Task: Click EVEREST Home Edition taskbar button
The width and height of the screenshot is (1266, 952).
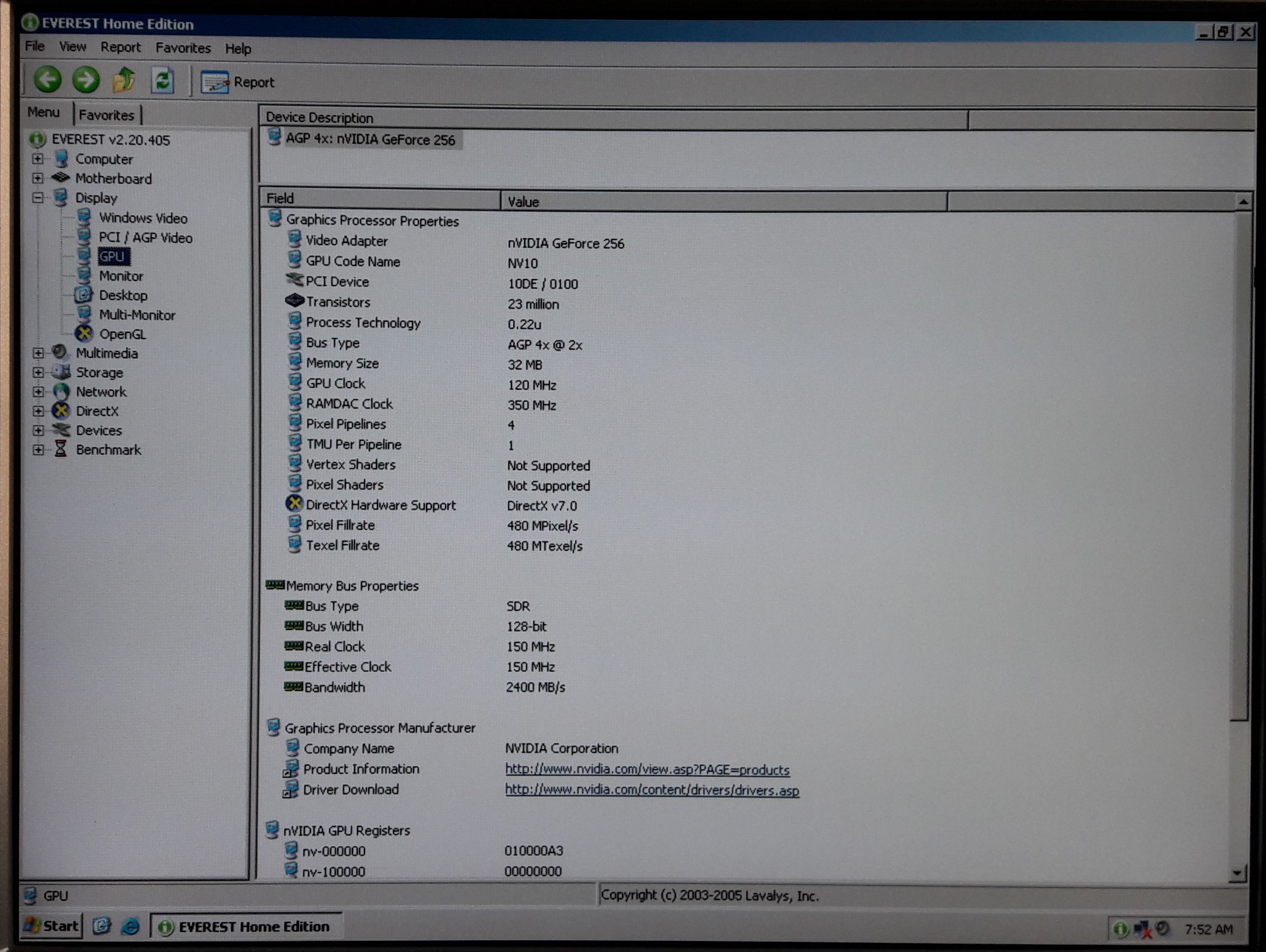Action: point(247,926)
